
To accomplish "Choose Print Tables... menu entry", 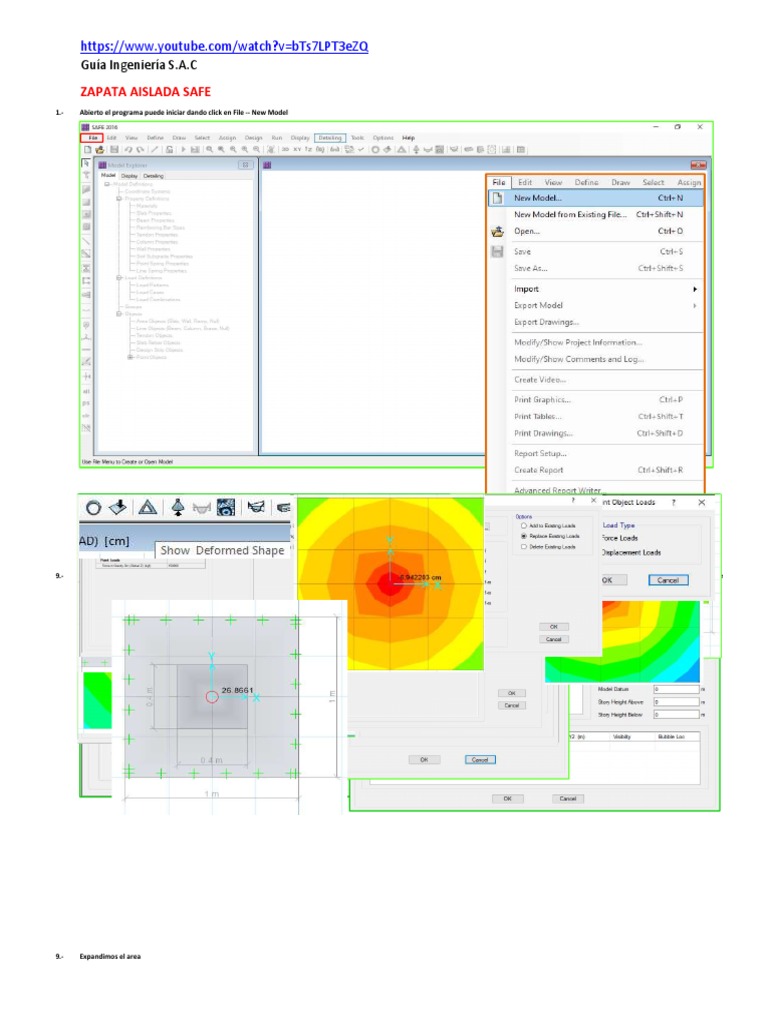I will [595, 417].
